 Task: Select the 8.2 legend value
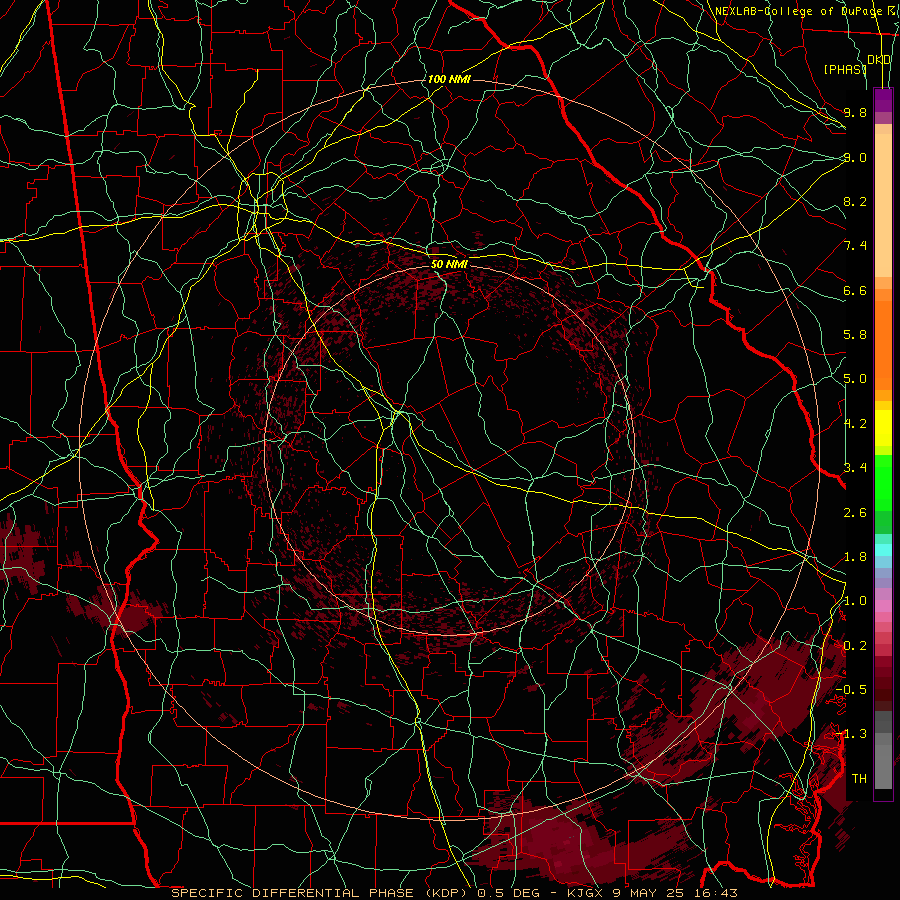pos(855,201)
